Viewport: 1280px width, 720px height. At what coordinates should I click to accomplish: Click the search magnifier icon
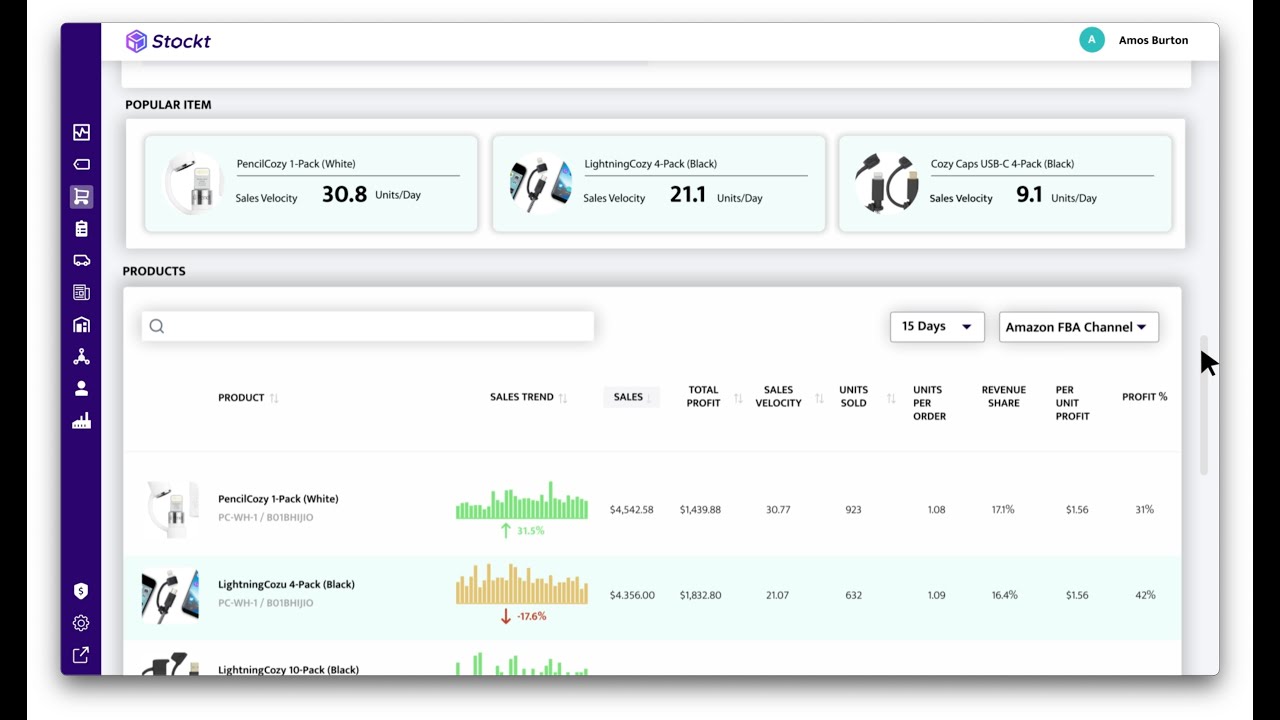tap(157, 326)
